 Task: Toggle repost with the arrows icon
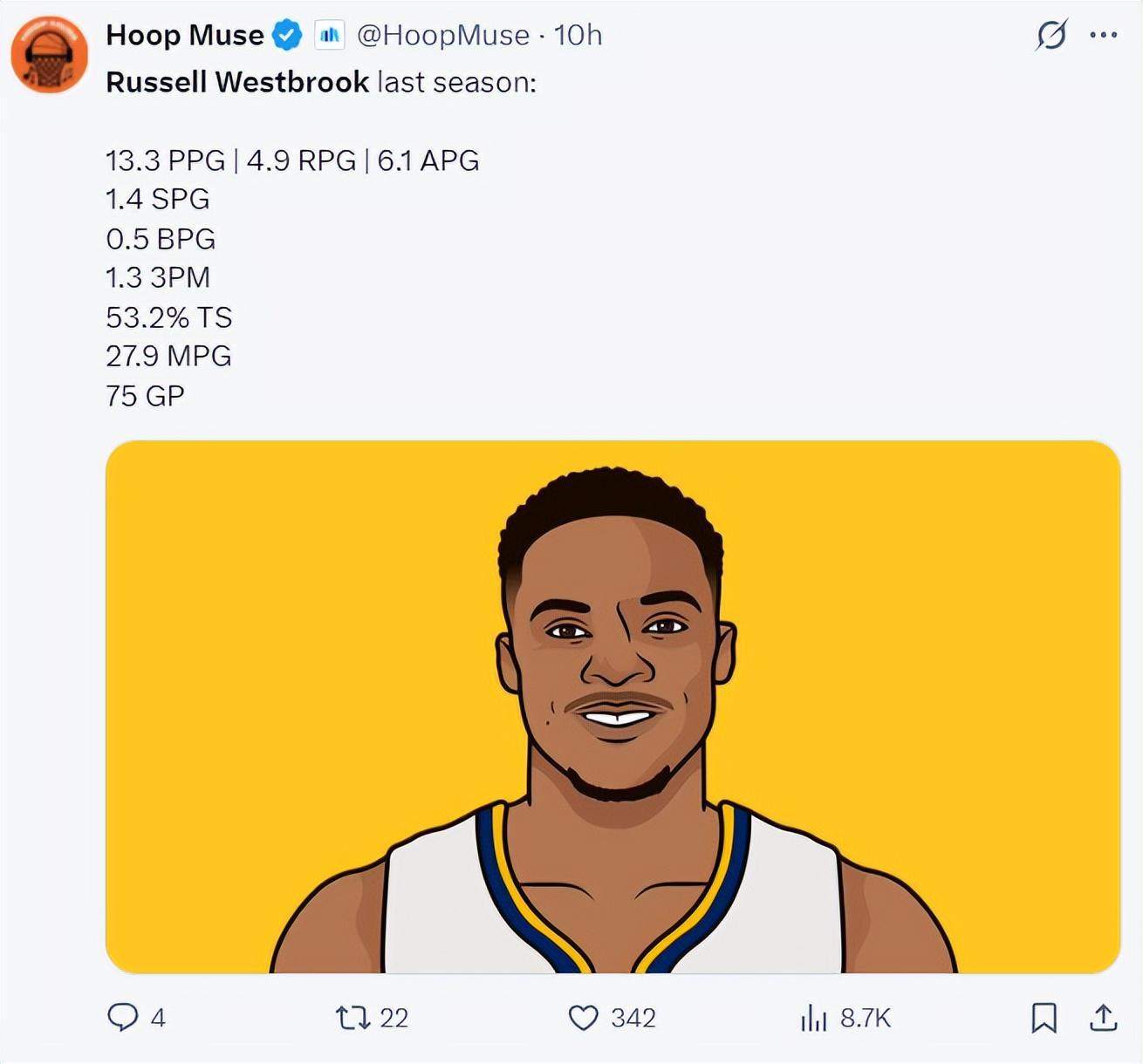pos(352,1017)
